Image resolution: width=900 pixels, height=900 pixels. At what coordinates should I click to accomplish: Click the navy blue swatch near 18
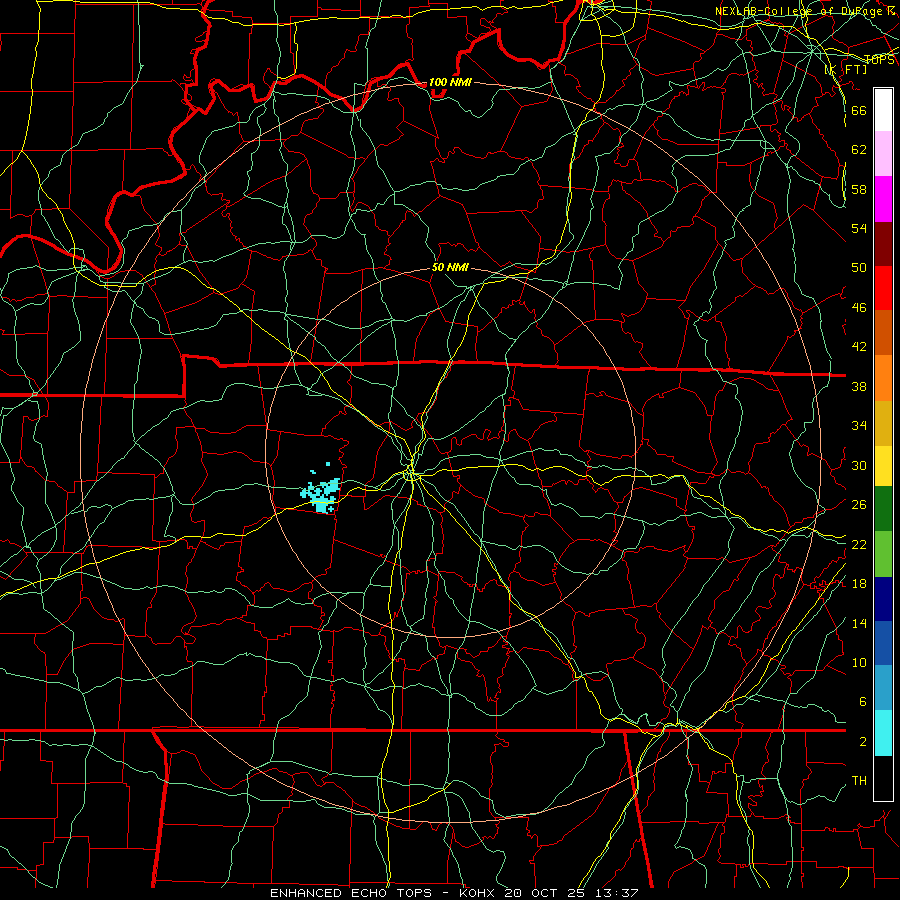point(883,599)
